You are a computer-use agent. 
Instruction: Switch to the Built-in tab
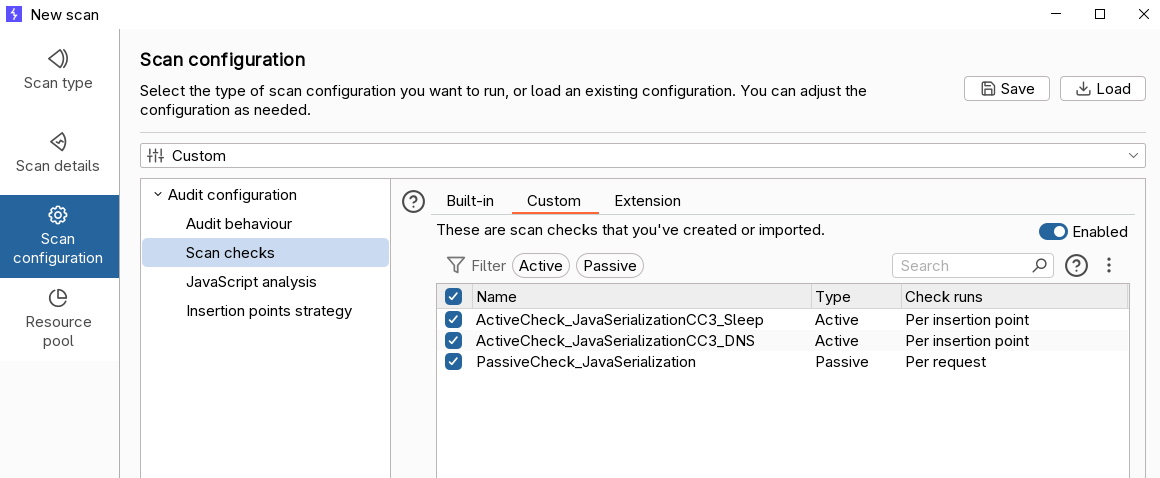pyautogui.click(x=470, y=201)
